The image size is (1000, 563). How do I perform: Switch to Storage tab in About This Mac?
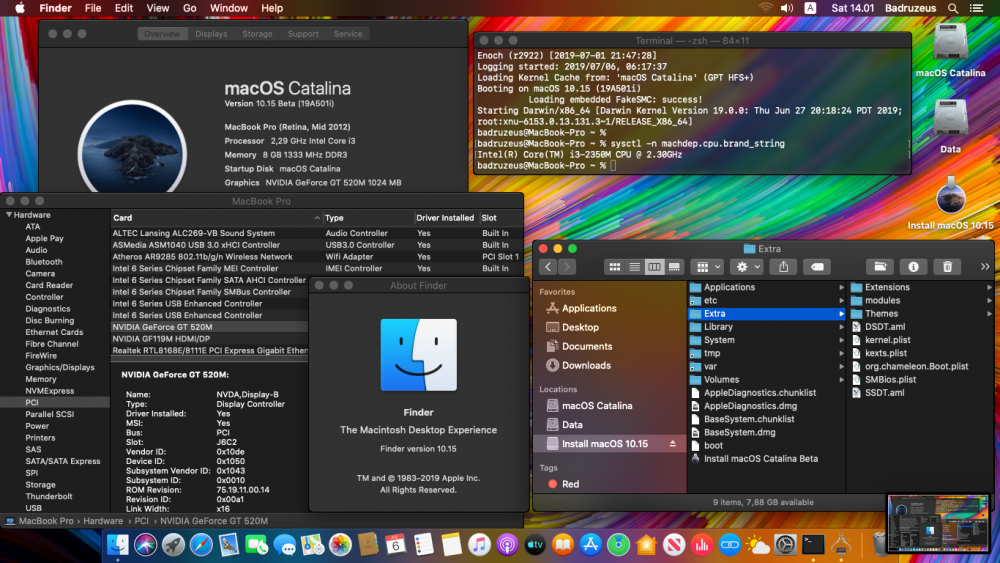[x=257, y=34]
